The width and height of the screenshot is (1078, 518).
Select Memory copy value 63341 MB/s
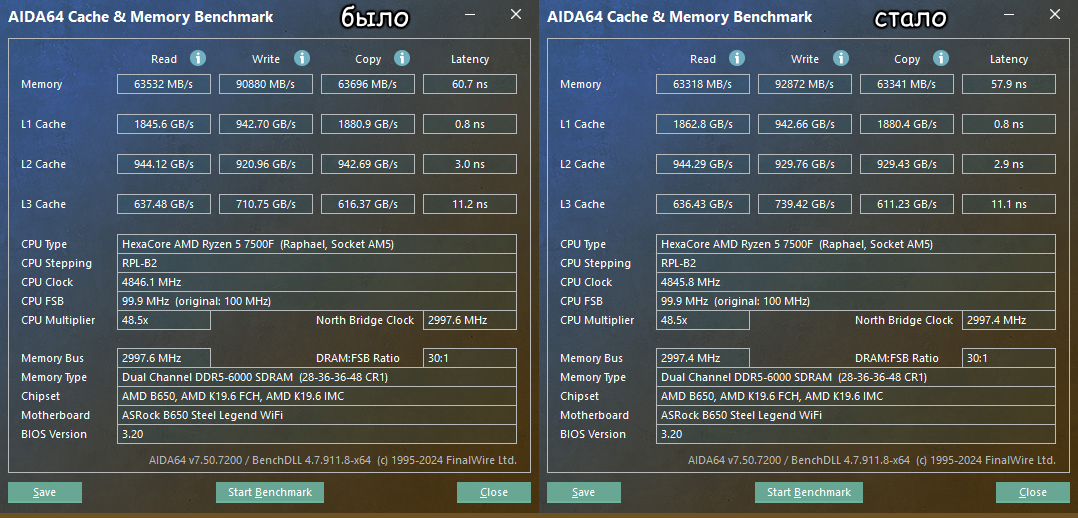907,85
